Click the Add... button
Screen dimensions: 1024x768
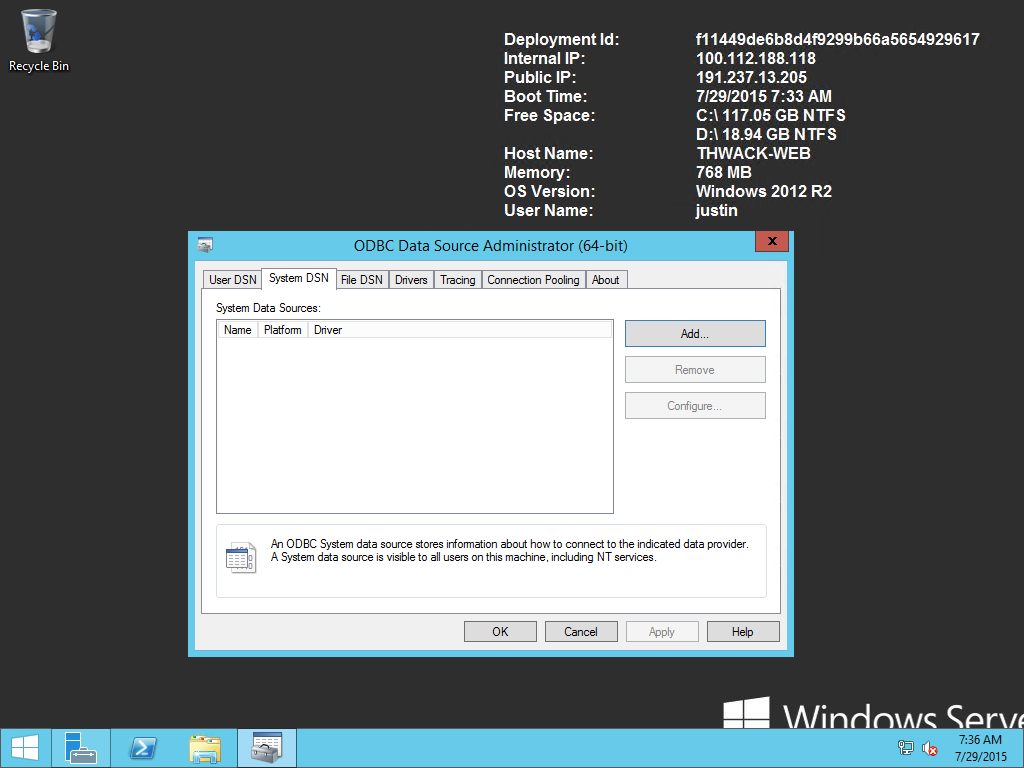(695, 334)
